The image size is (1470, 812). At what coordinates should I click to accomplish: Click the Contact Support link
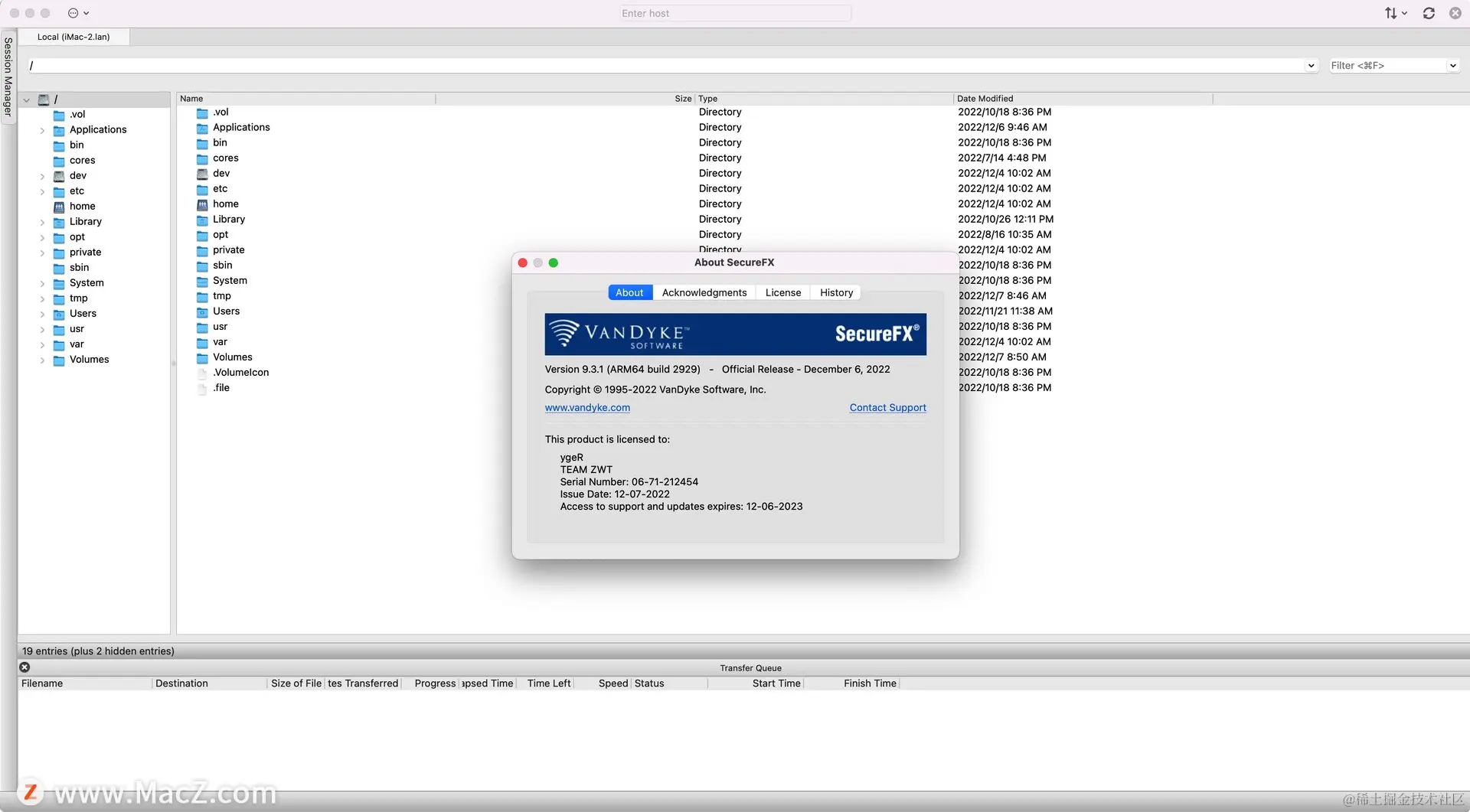click(x=887, y=408)
